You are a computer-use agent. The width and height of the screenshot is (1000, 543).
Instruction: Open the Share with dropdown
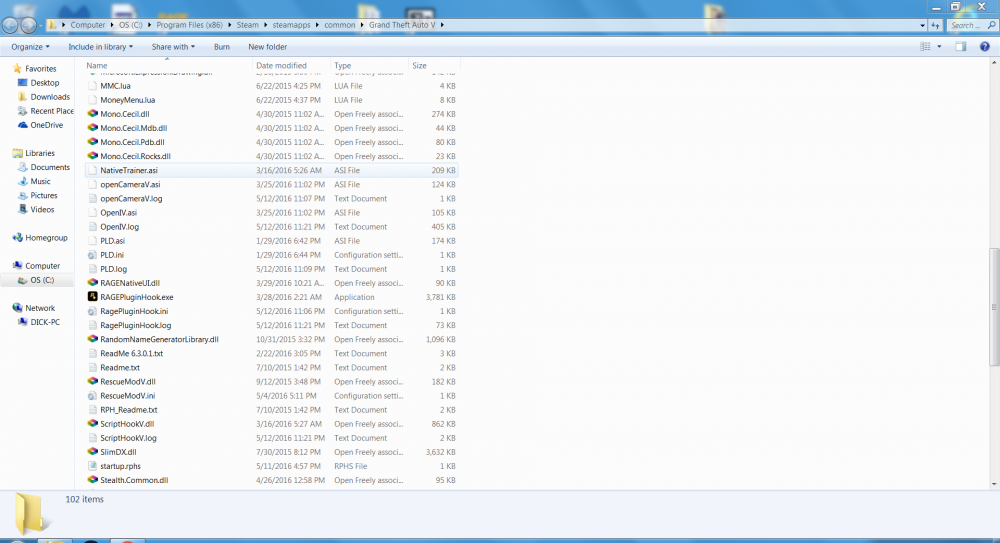[x=173, y=47]
